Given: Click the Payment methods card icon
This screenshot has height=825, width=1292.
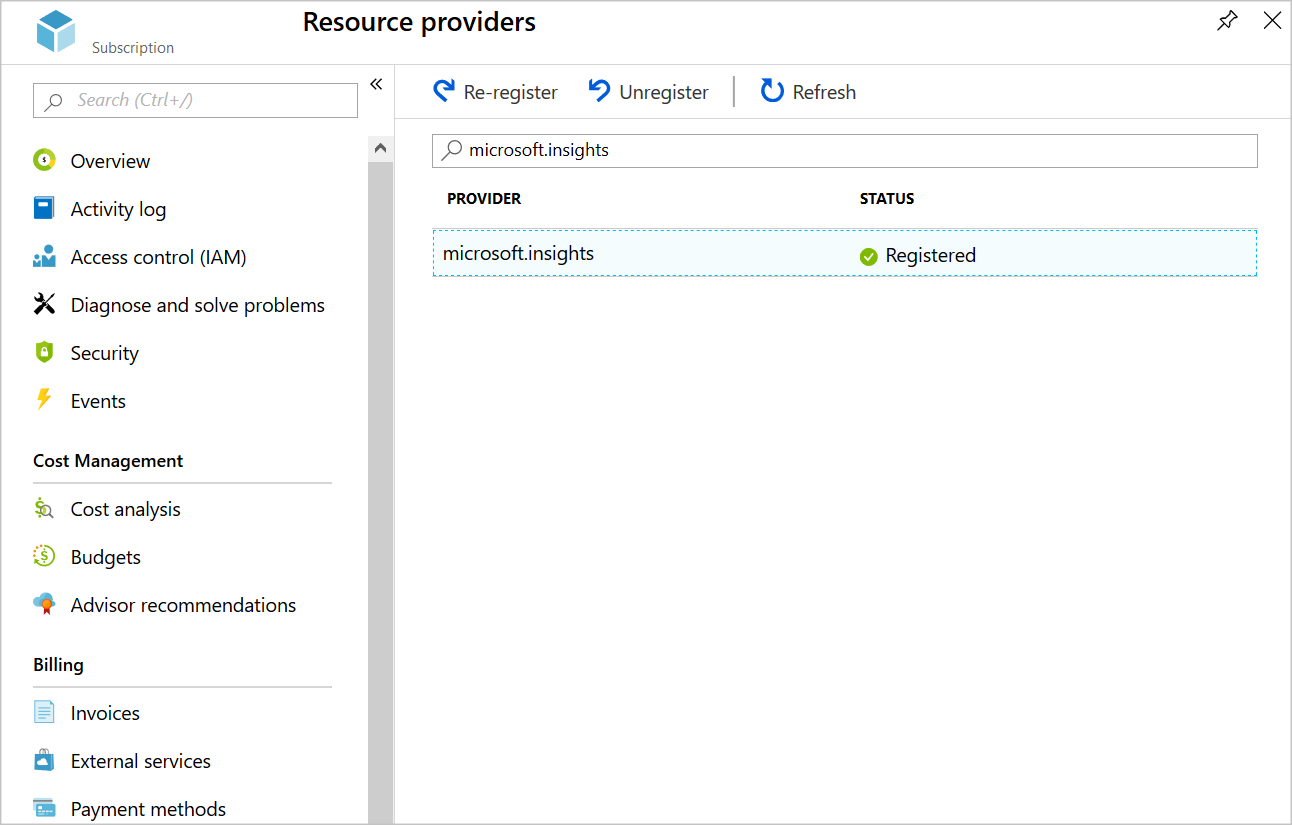Looking at the screenshot, I should point(44,808).
